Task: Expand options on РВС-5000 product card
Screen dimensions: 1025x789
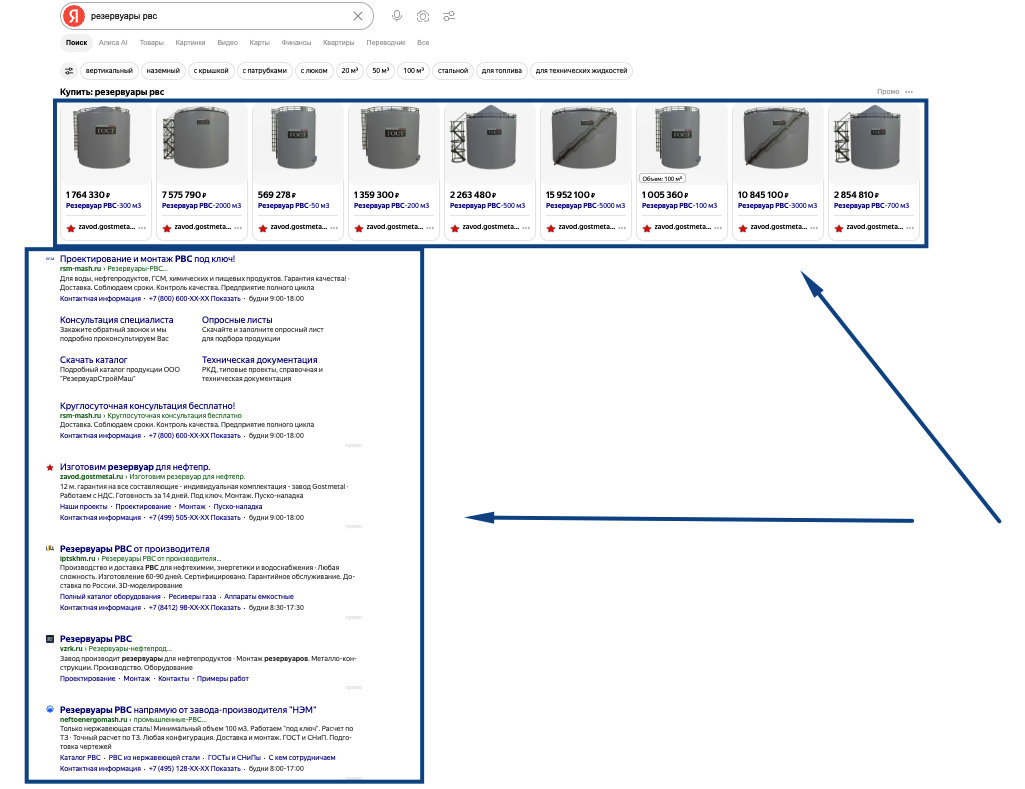Action: pos(622,227)
